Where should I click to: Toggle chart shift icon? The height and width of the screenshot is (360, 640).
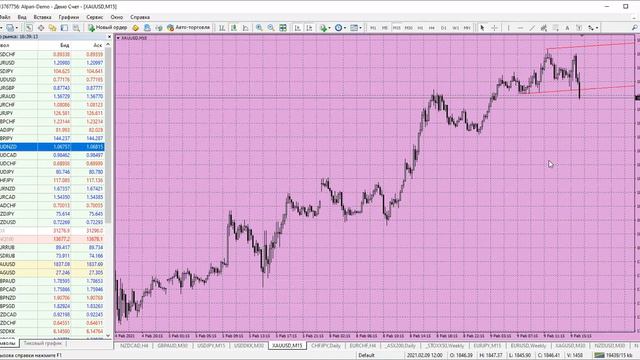point(309,28)
